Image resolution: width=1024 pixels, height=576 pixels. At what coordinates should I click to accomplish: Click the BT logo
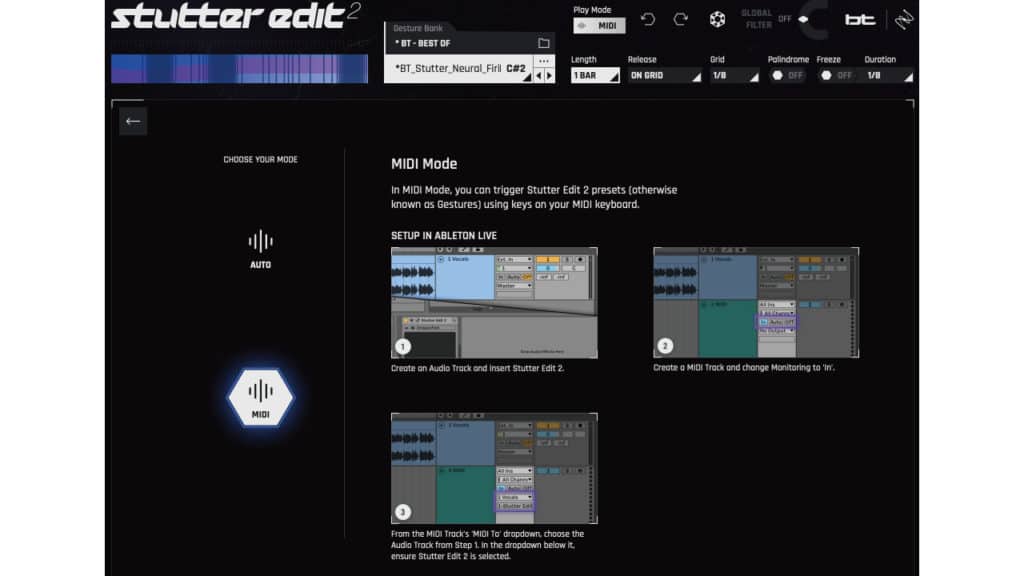click(x=859, y=20)
